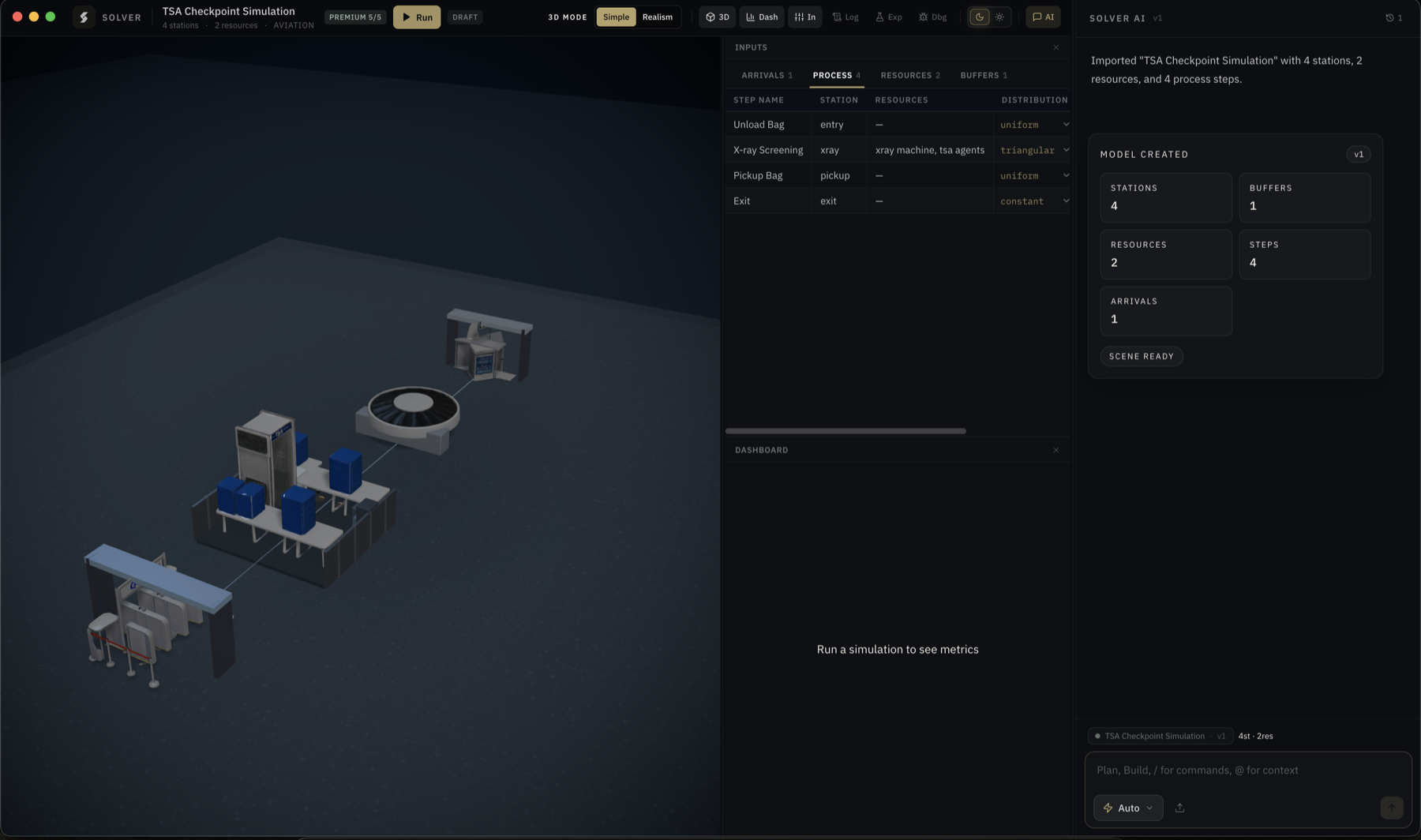Switch 3D mode to Realism
This screenshot has width=1421, height=840.
pyautogui.click(x=658, y=17)
